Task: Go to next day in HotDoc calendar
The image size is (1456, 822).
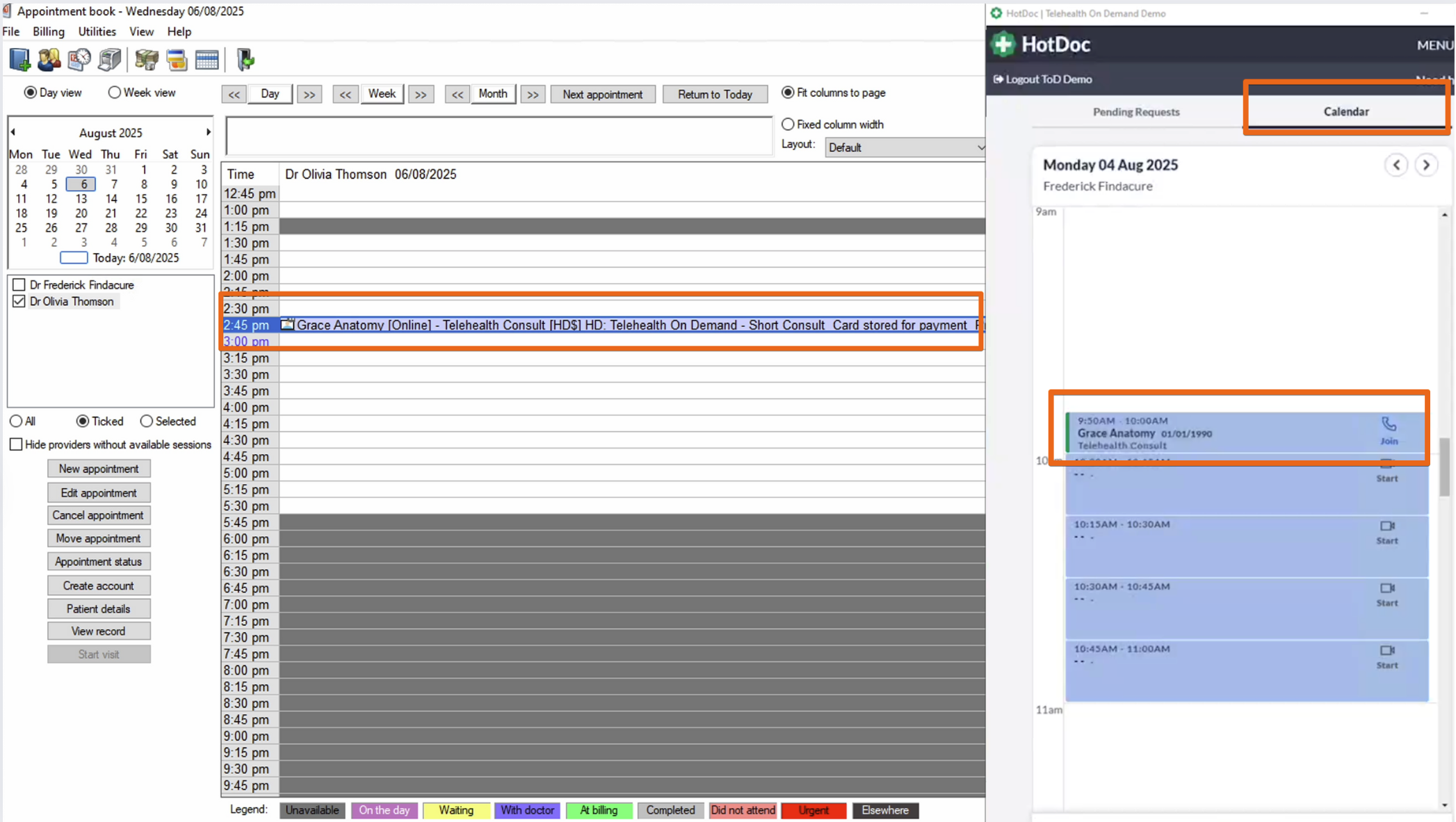Action: [x=1426, y=165]
